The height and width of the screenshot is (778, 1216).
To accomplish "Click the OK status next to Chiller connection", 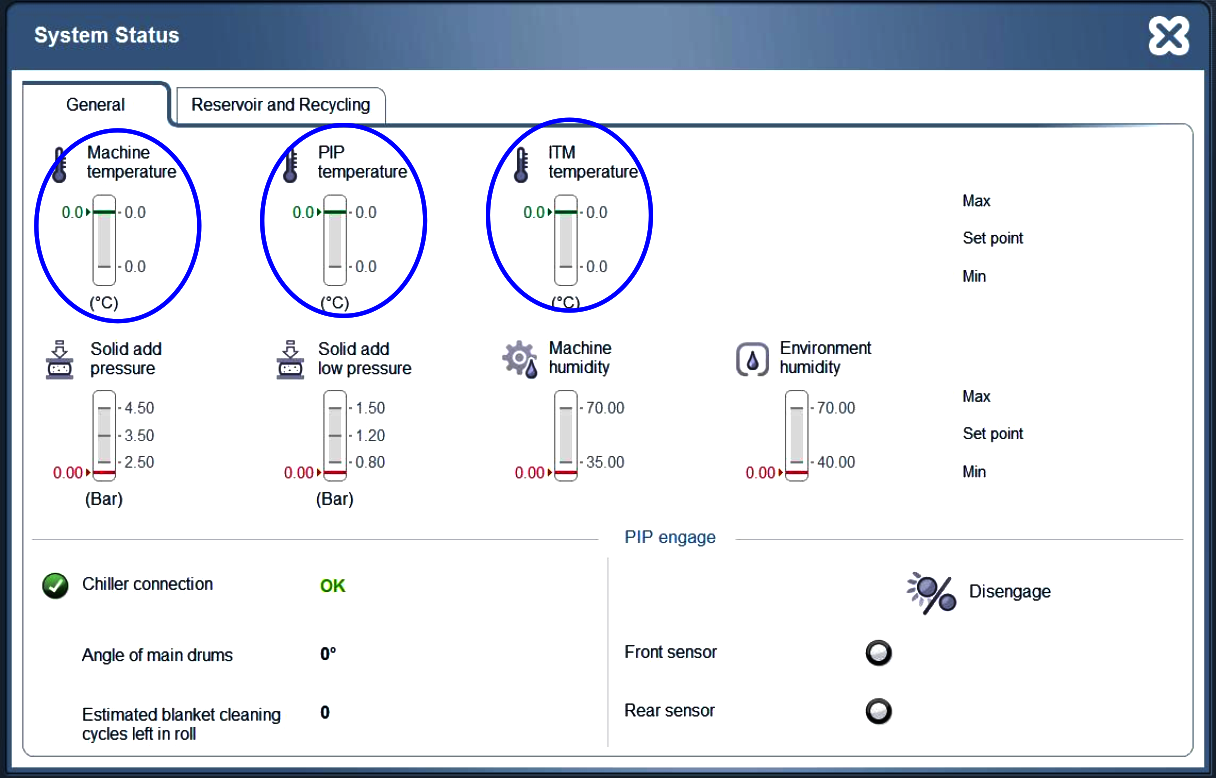I will pos(332,585).
